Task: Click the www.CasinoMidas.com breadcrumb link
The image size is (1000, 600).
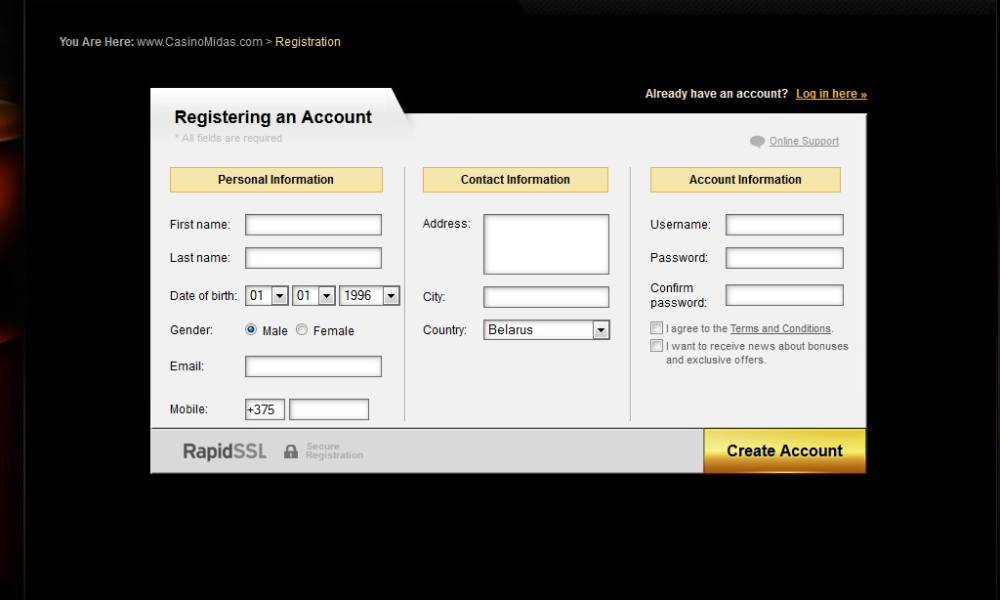Action: click(199, 42)
